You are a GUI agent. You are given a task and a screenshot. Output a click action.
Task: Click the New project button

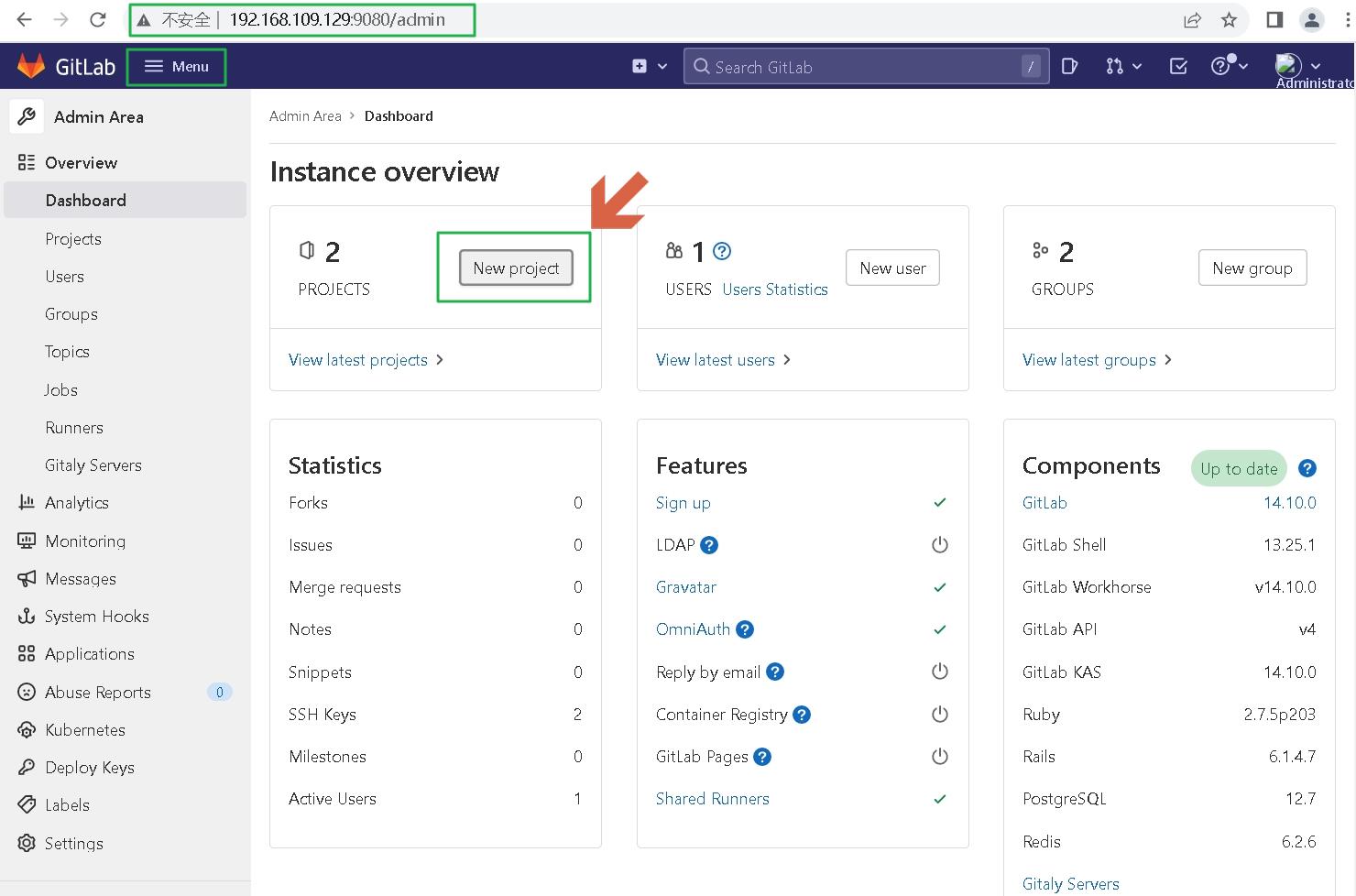516,268
